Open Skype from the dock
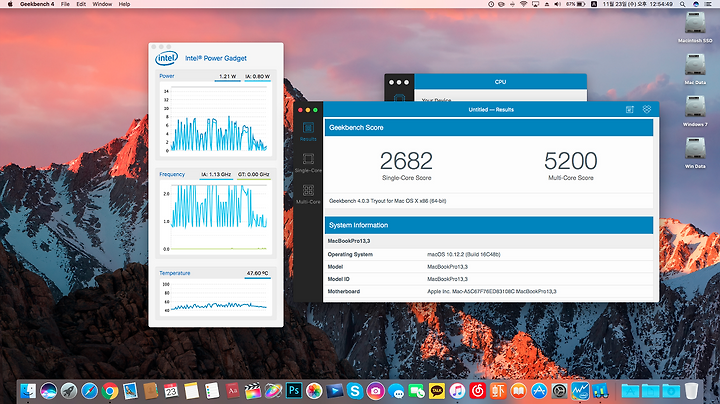 click(x=355, y=391)
